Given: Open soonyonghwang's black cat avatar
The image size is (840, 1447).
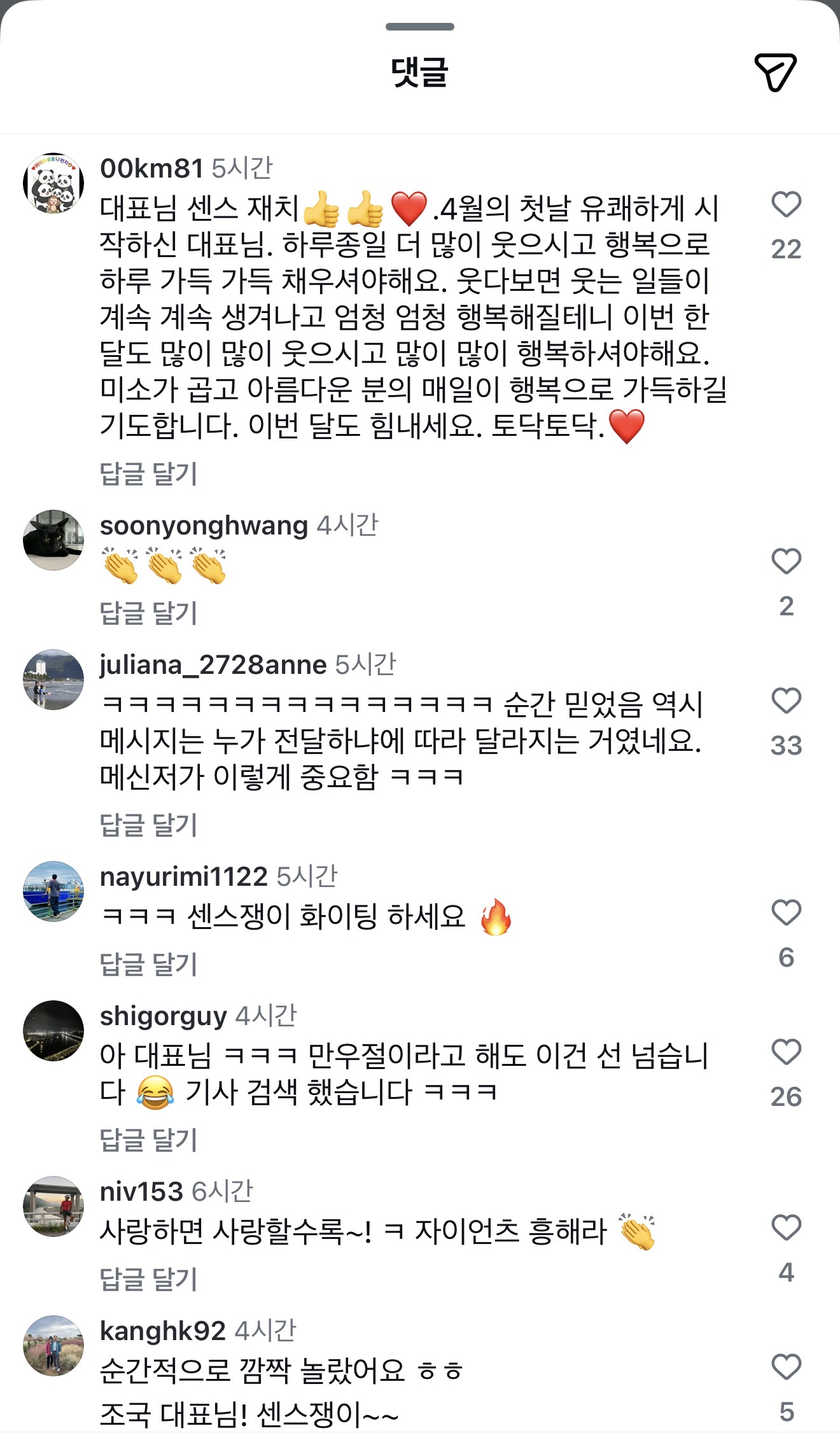Looking at the screenshot, I should pyautogui.click(x=53, y=540).
